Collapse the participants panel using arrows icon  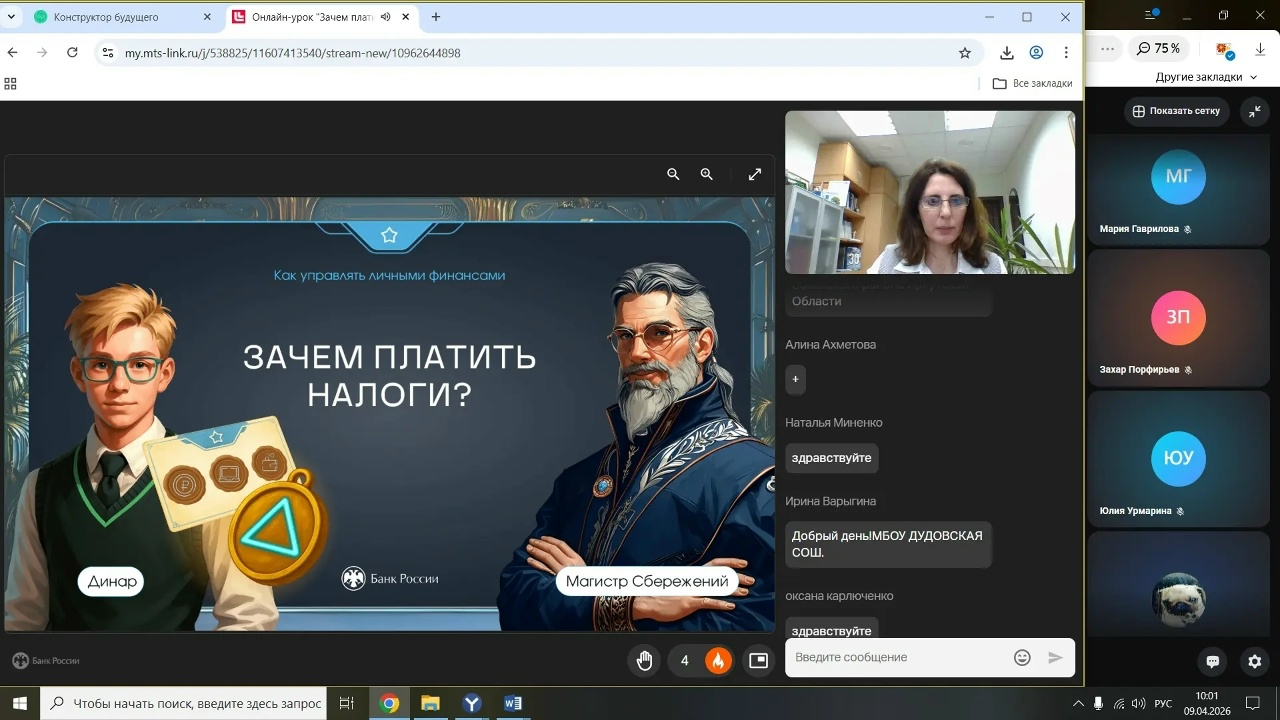tap(1255, 111)
